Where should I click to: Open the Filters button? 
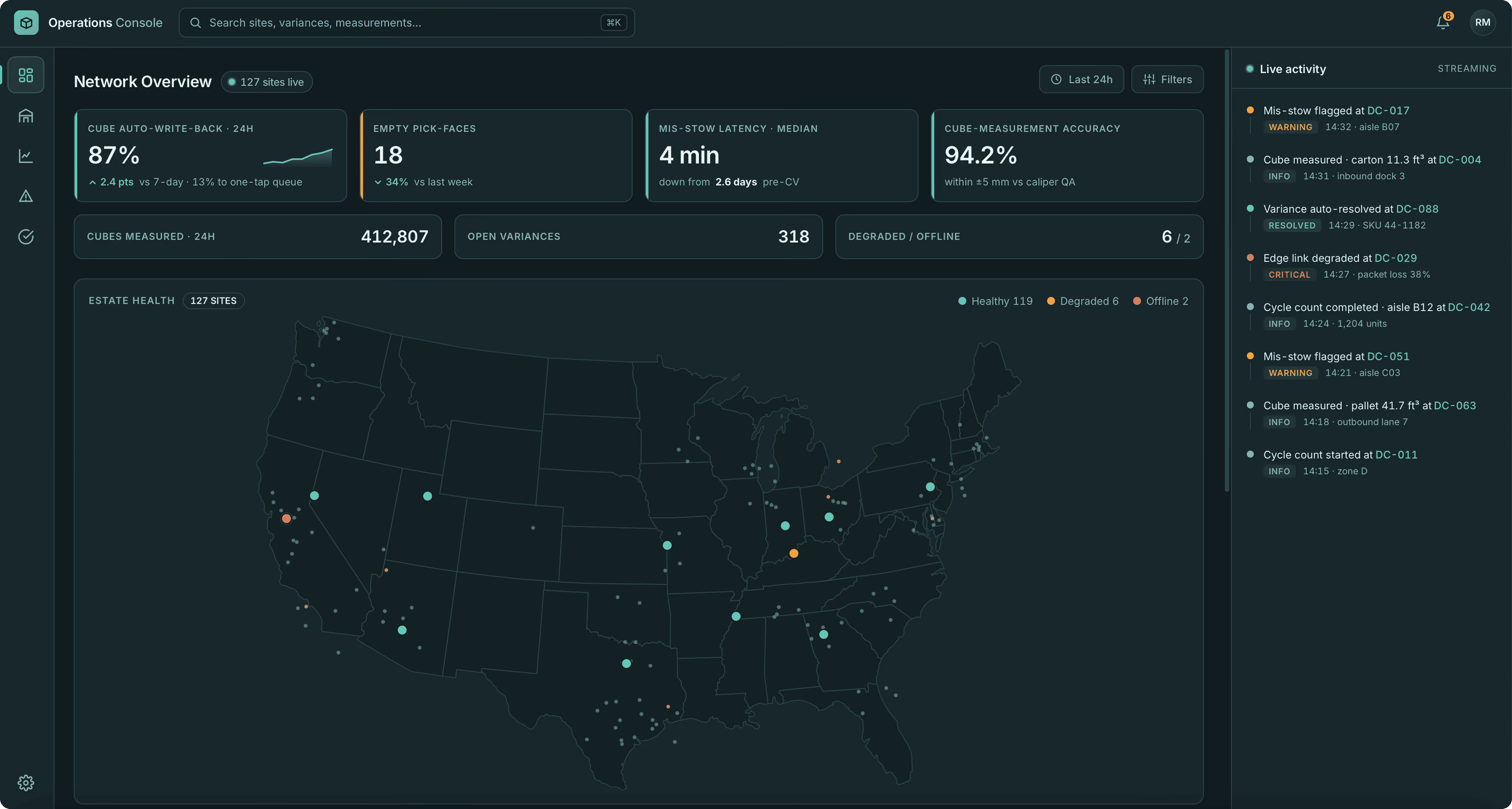[x=1167, y=79]
